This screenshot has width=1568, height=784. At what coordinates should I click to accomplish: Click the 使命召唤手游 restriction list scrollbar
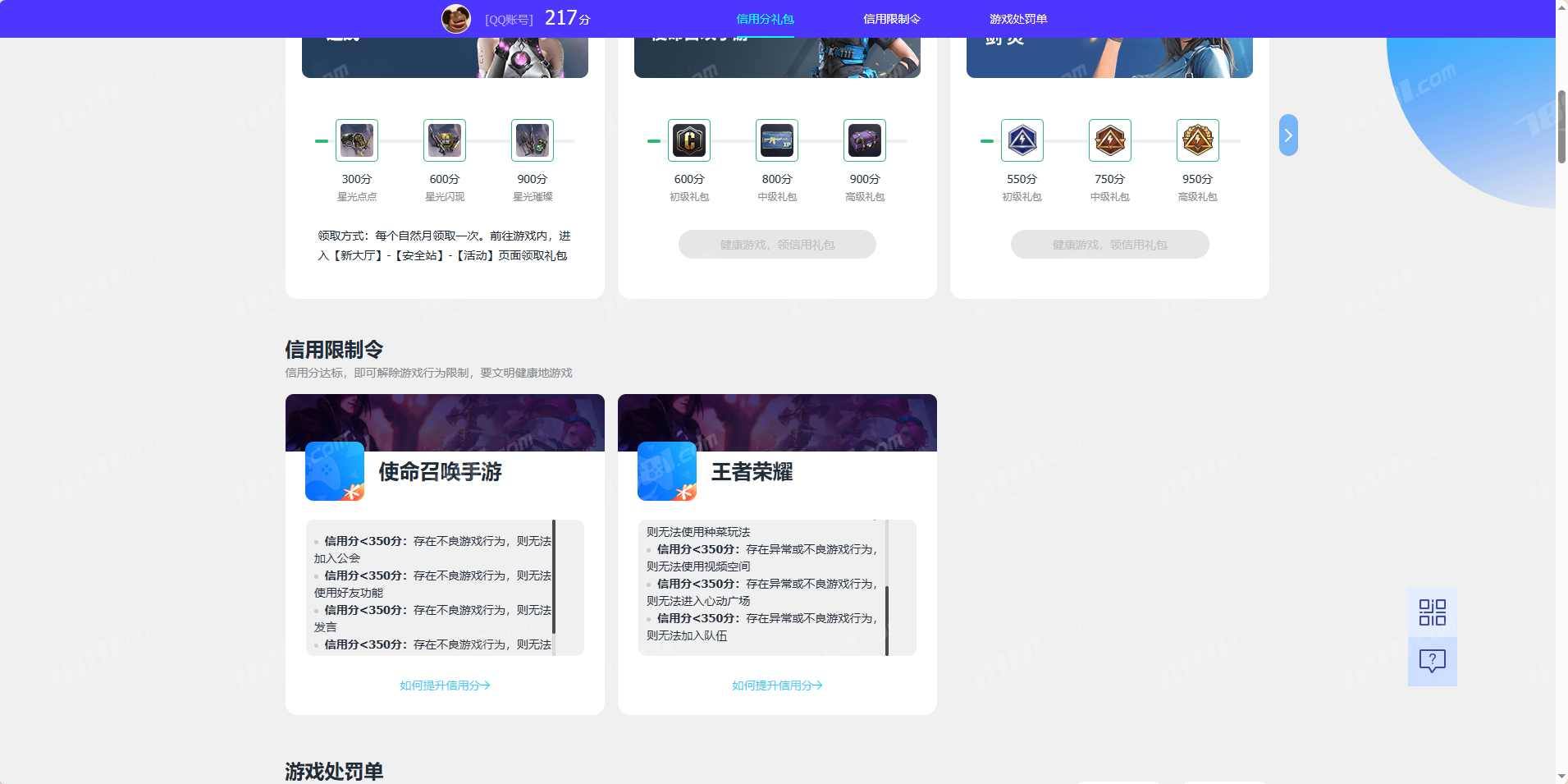point(554,577)
